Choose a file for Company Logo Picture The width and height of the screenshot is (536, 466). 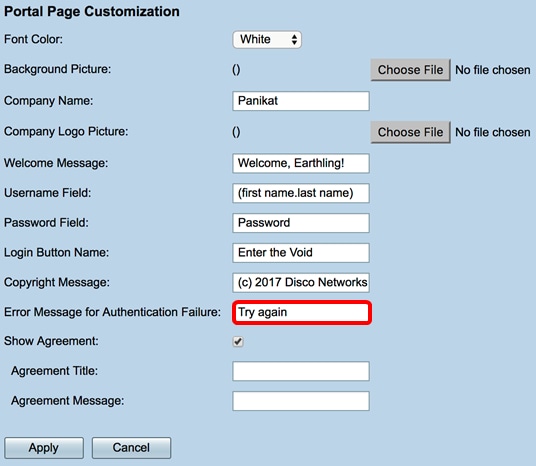[x=411, y=132]
